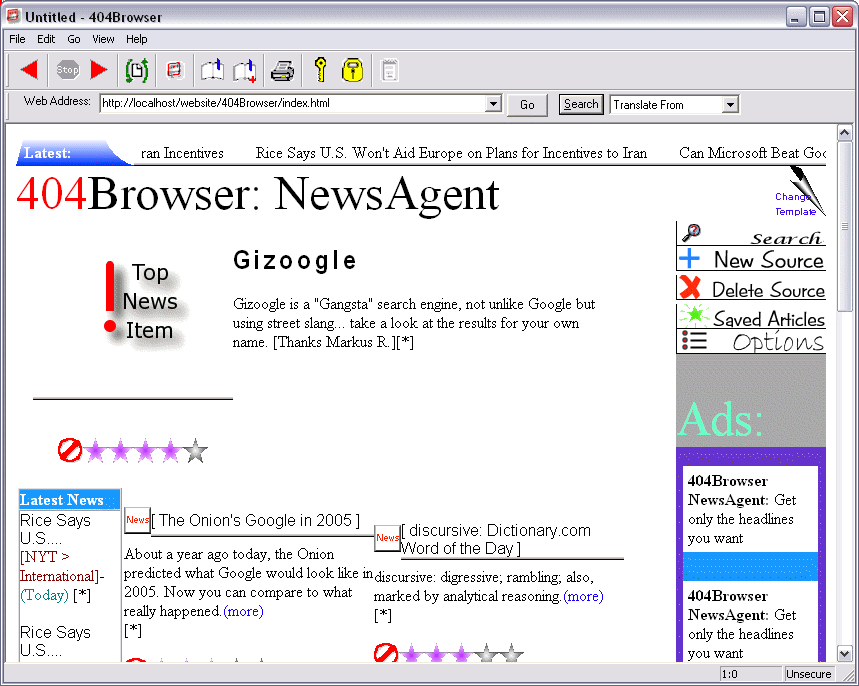Rate Gizoogle two stars
The width and height of the screenshot is (859, 686).
click(x=121, y=451)
